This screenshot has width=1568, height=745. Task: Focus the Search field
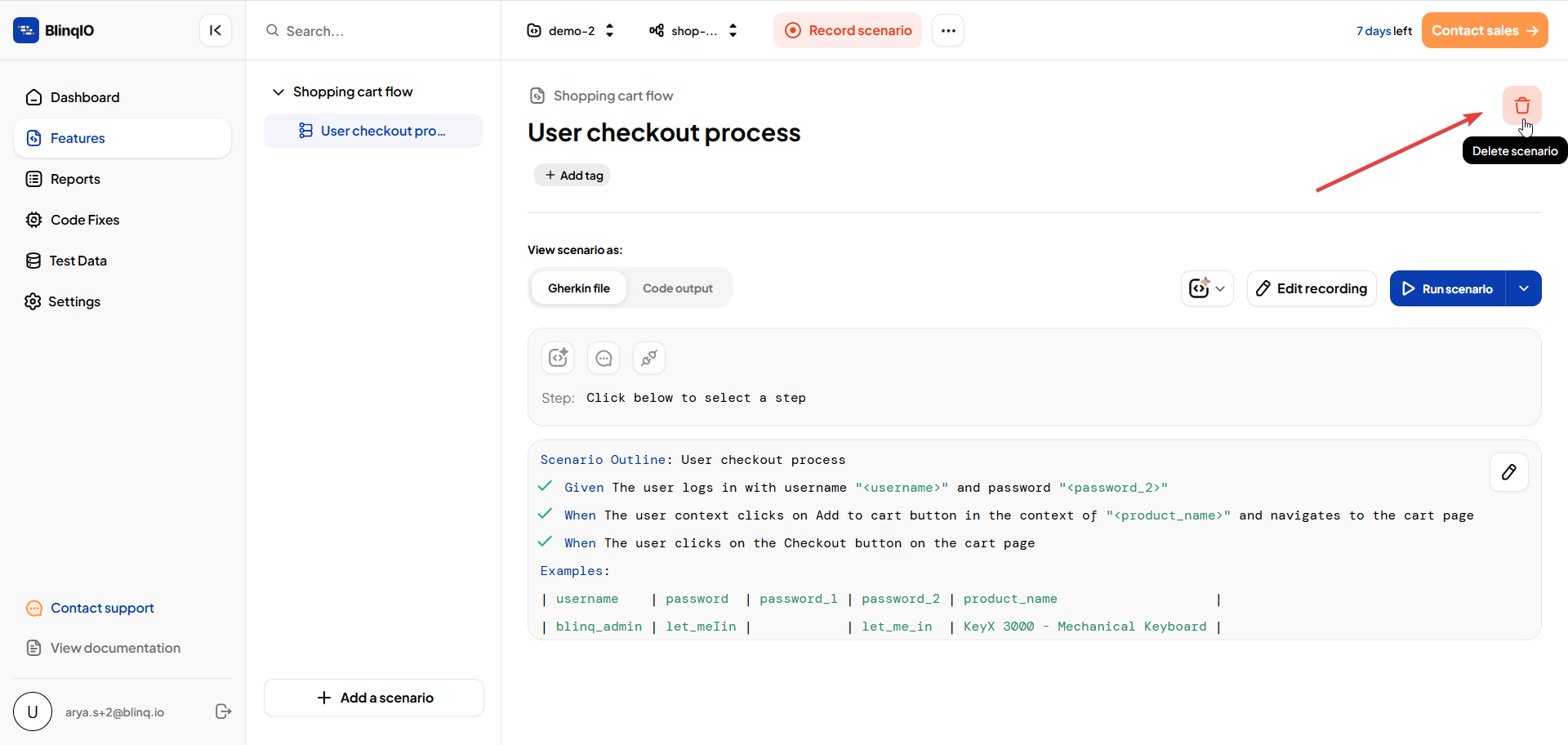coord(373,31)
